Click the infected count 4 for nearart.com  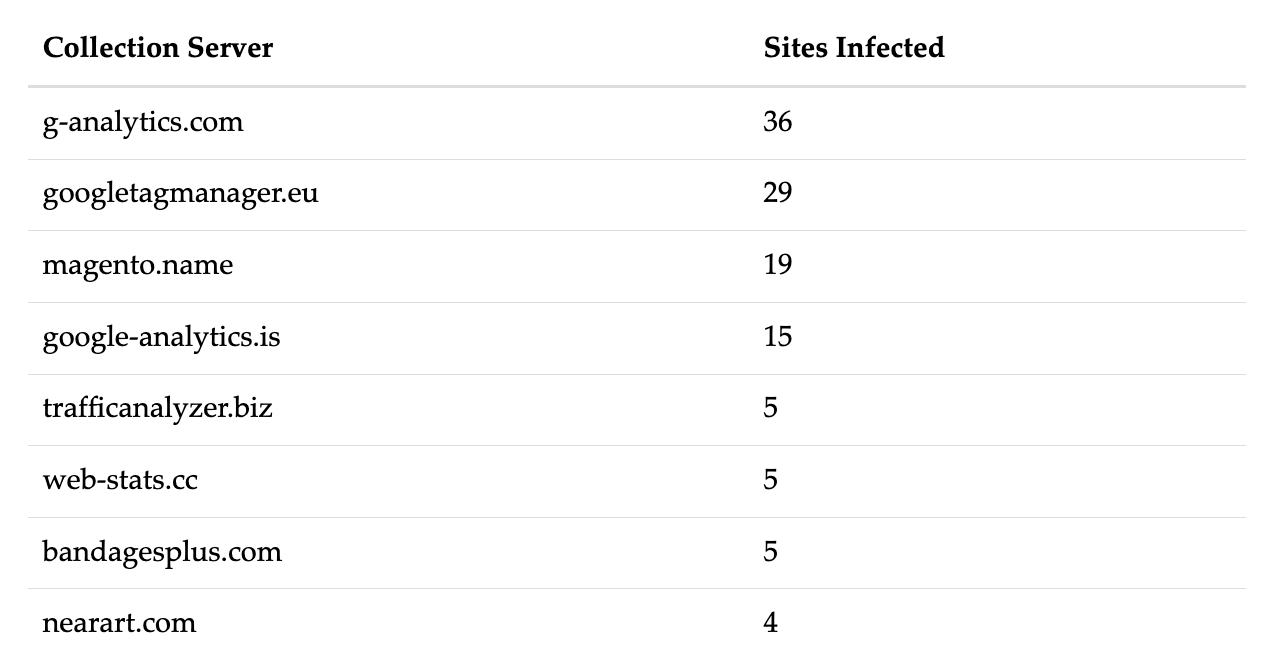coord(770,623)
